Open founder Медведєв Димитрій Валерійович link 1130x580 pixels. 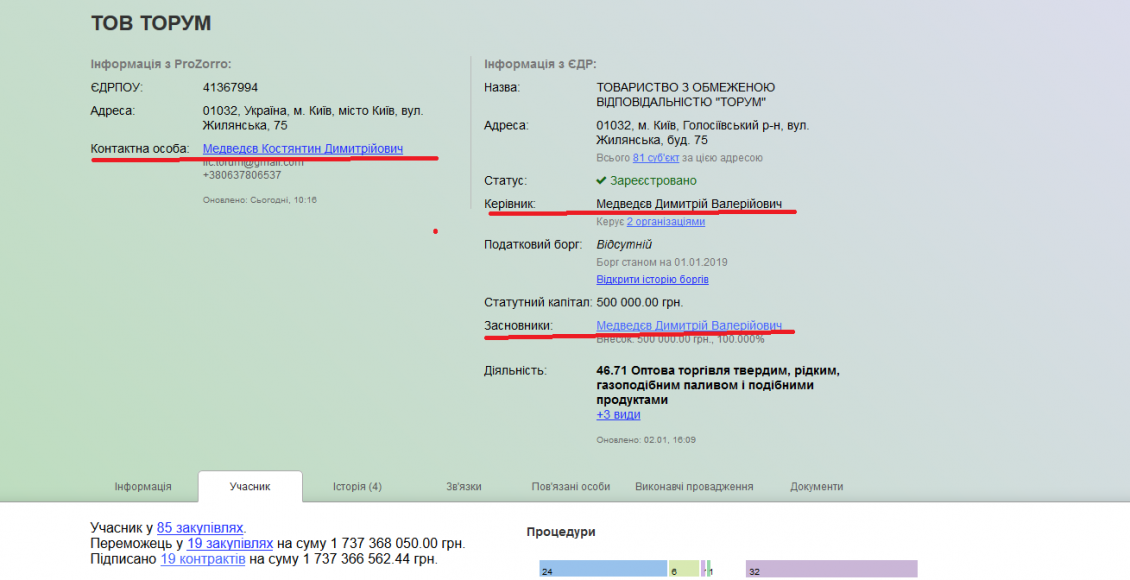coord(689,326)
